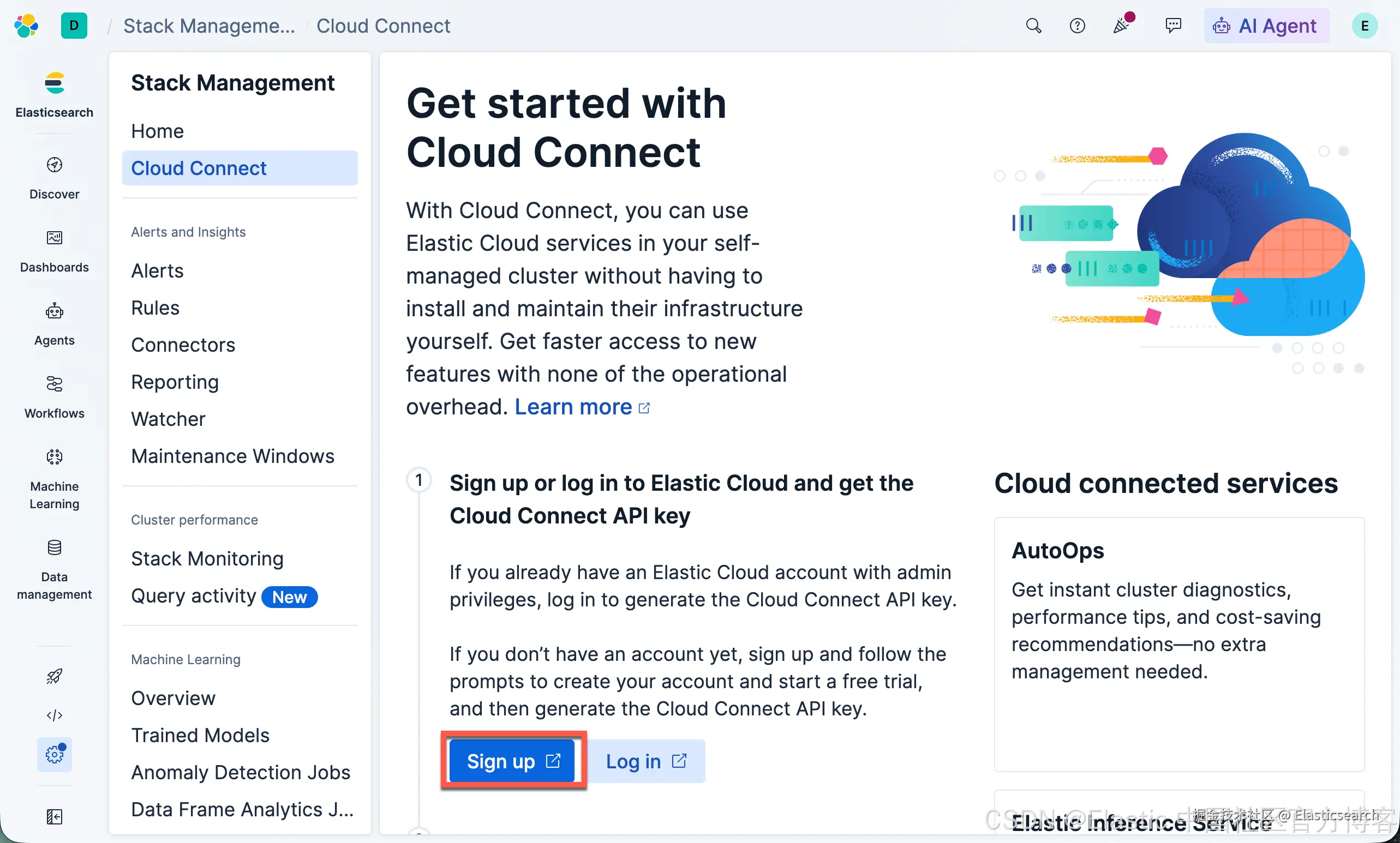Click the rocket icon in the side rail
The width and height of the screenshot is (1400, 843).
pyautogui.click(x=55, y=676)
